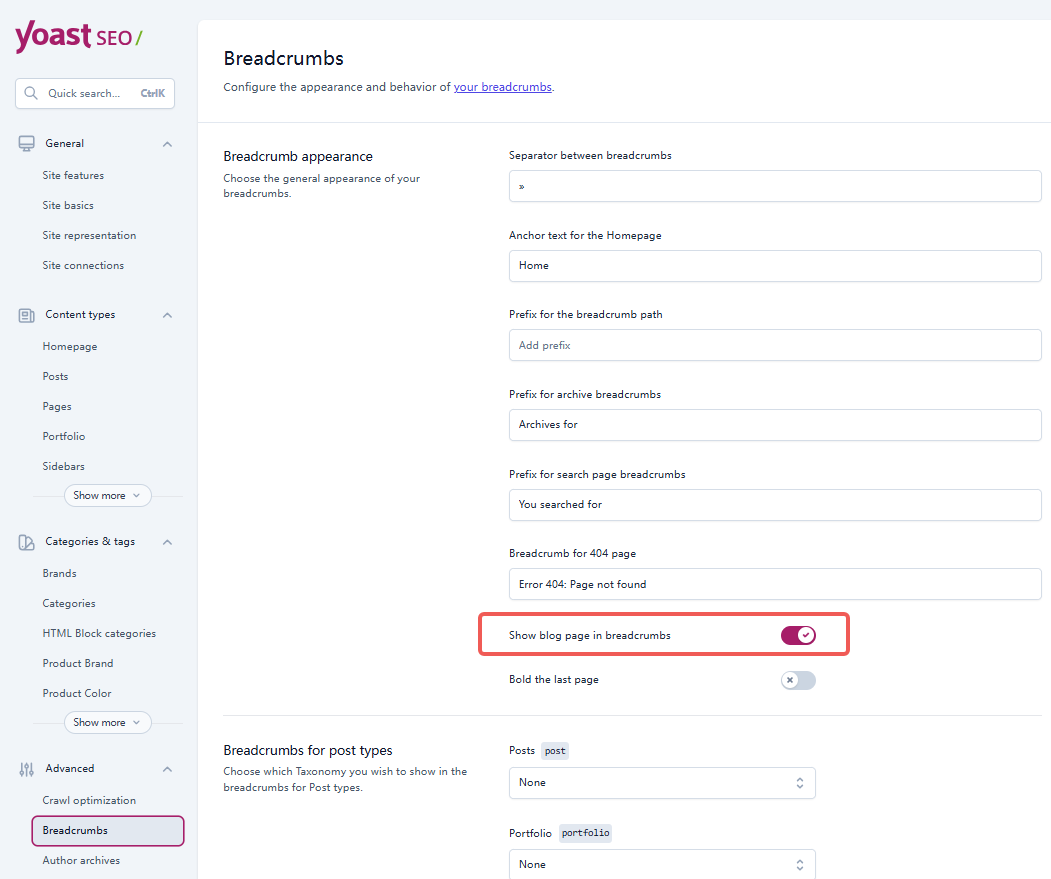Open 'Site representation' settings
The width and height of the screenshot is (1051, 879).
pyautogui.click(x=90, y=235)
